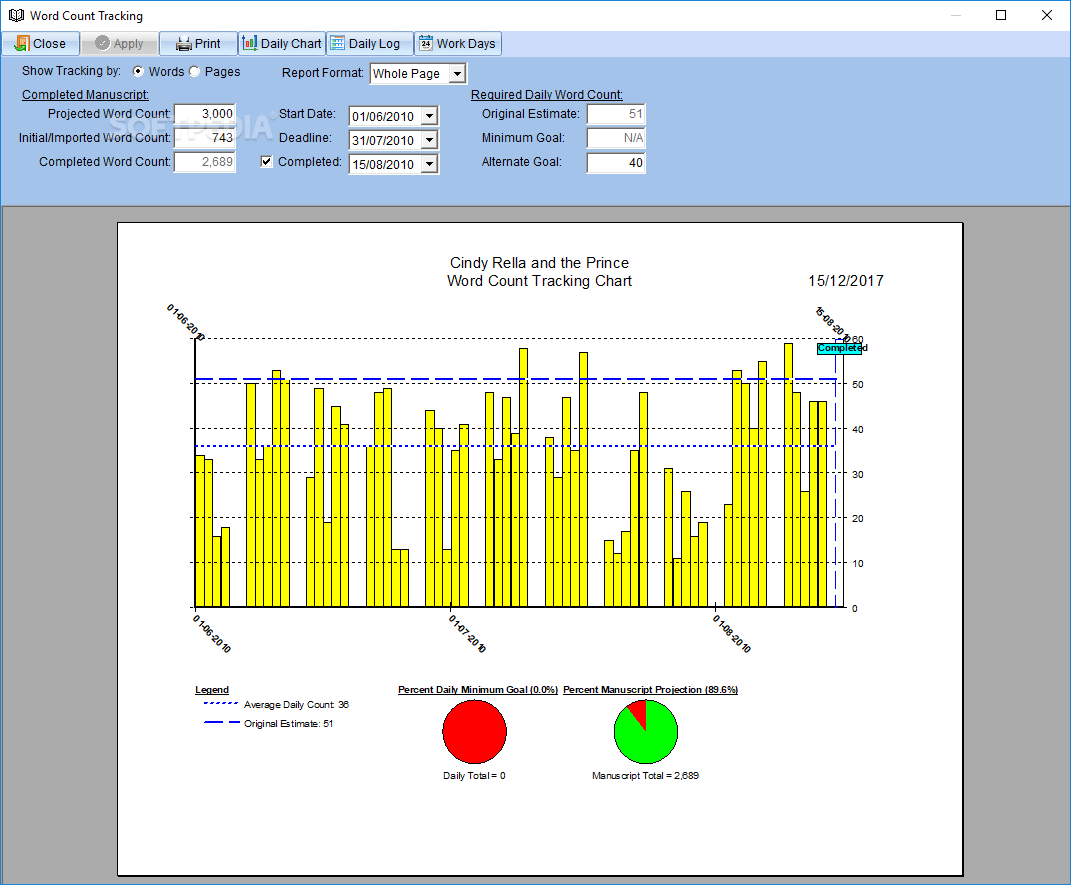Click the Projected Word Count field
1071x885 pixels.
[204, 114]
